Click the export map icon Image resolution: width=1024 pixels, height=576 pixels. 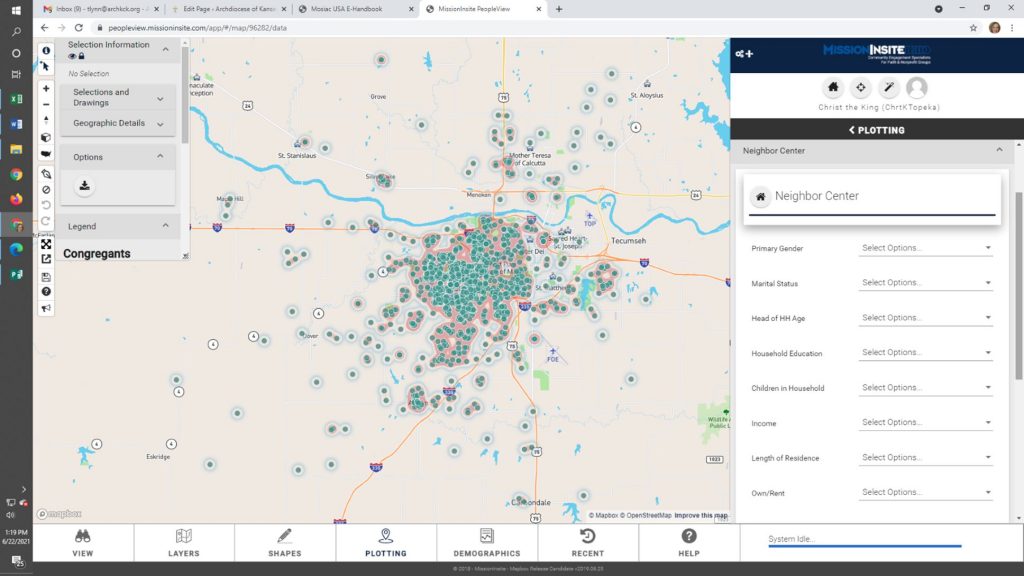click(x=46, y=259)
